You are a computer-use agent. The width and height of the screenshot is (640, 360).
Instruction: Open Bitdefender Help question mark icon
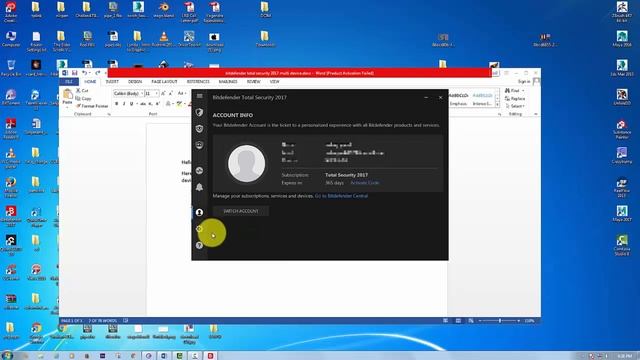199,245
